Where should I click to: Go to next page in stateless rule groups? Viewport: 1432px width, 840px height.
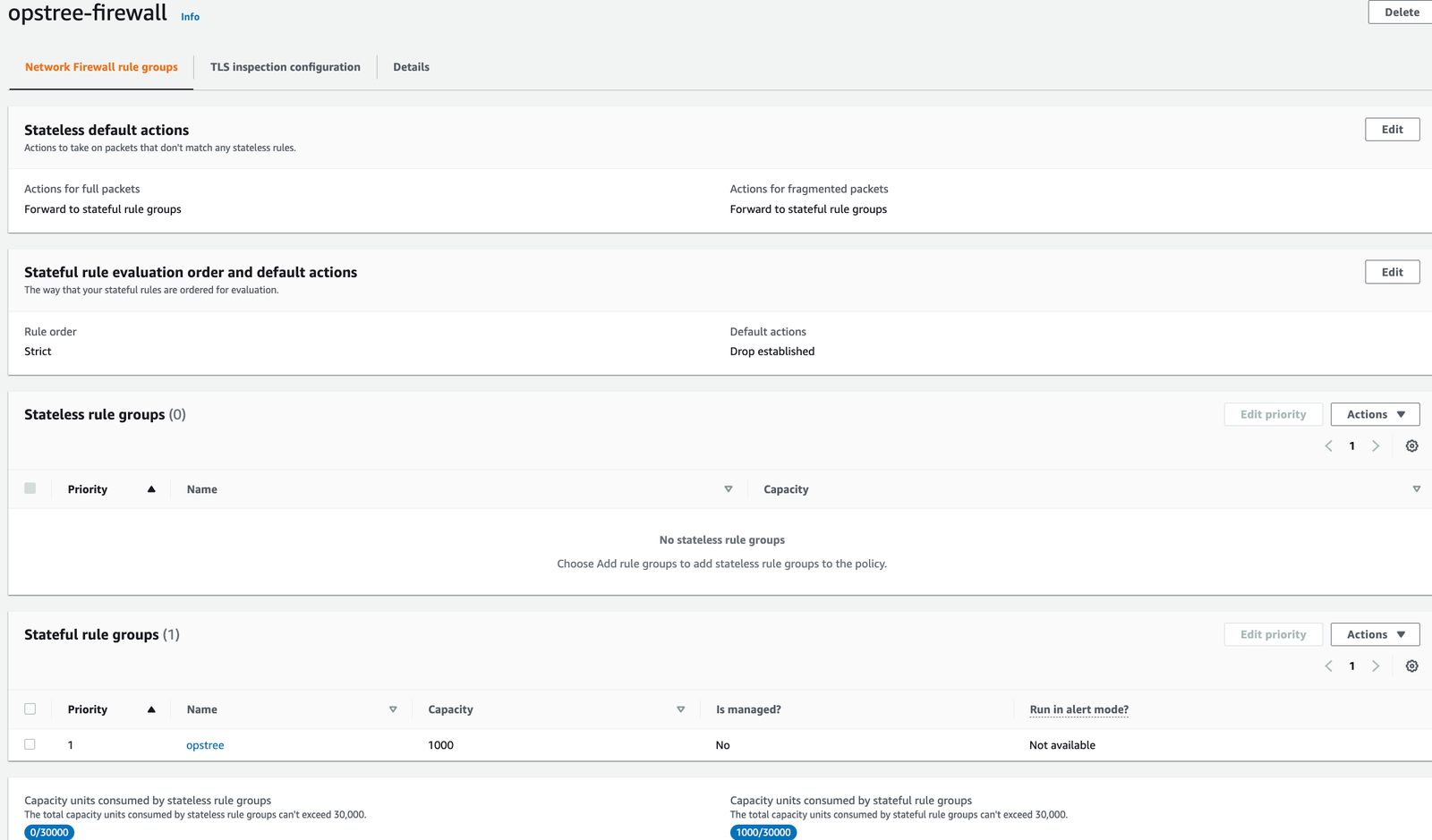(x=1376, y=445)
